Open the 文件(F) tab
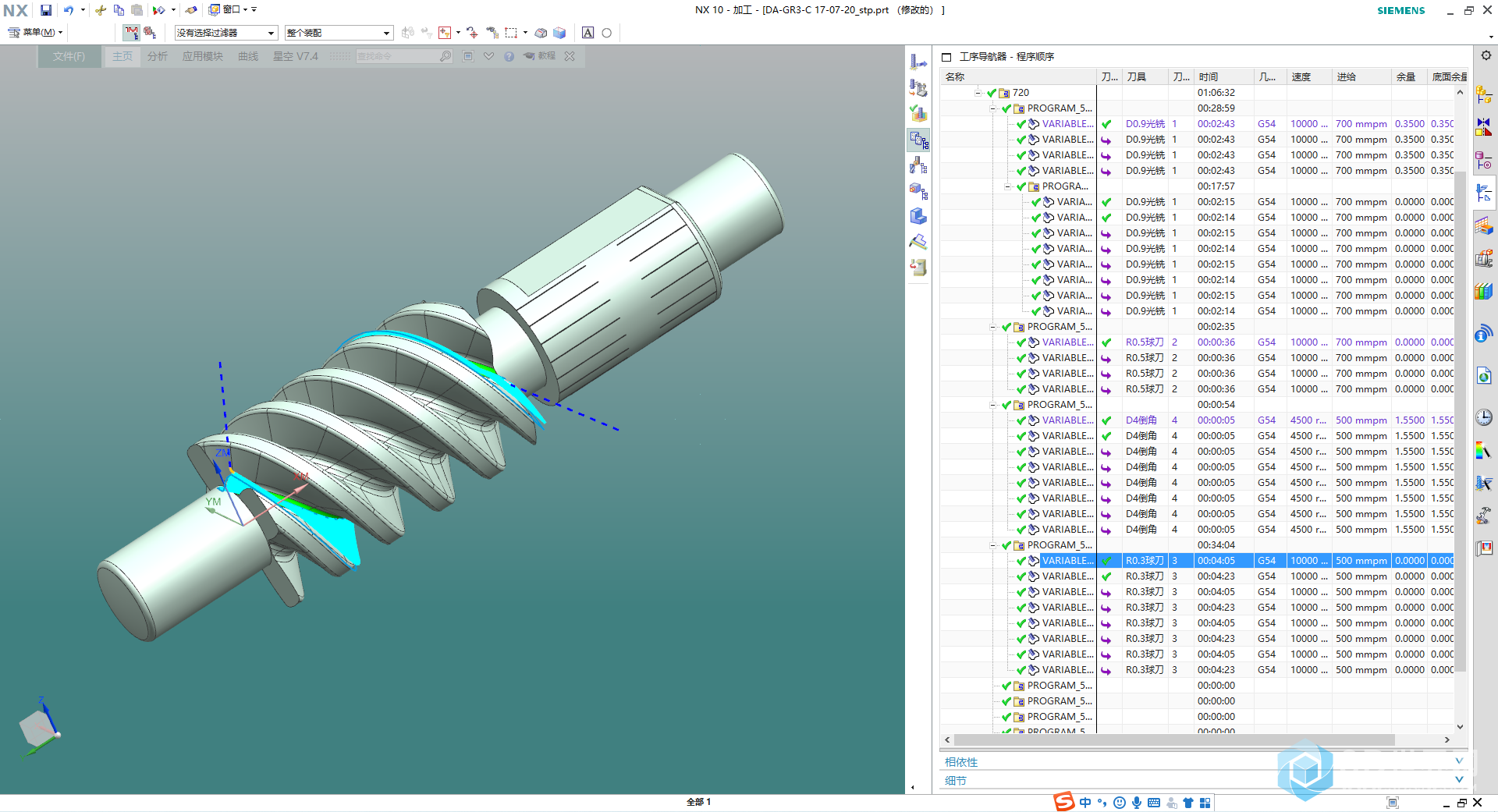 click(x=69, y=56)
